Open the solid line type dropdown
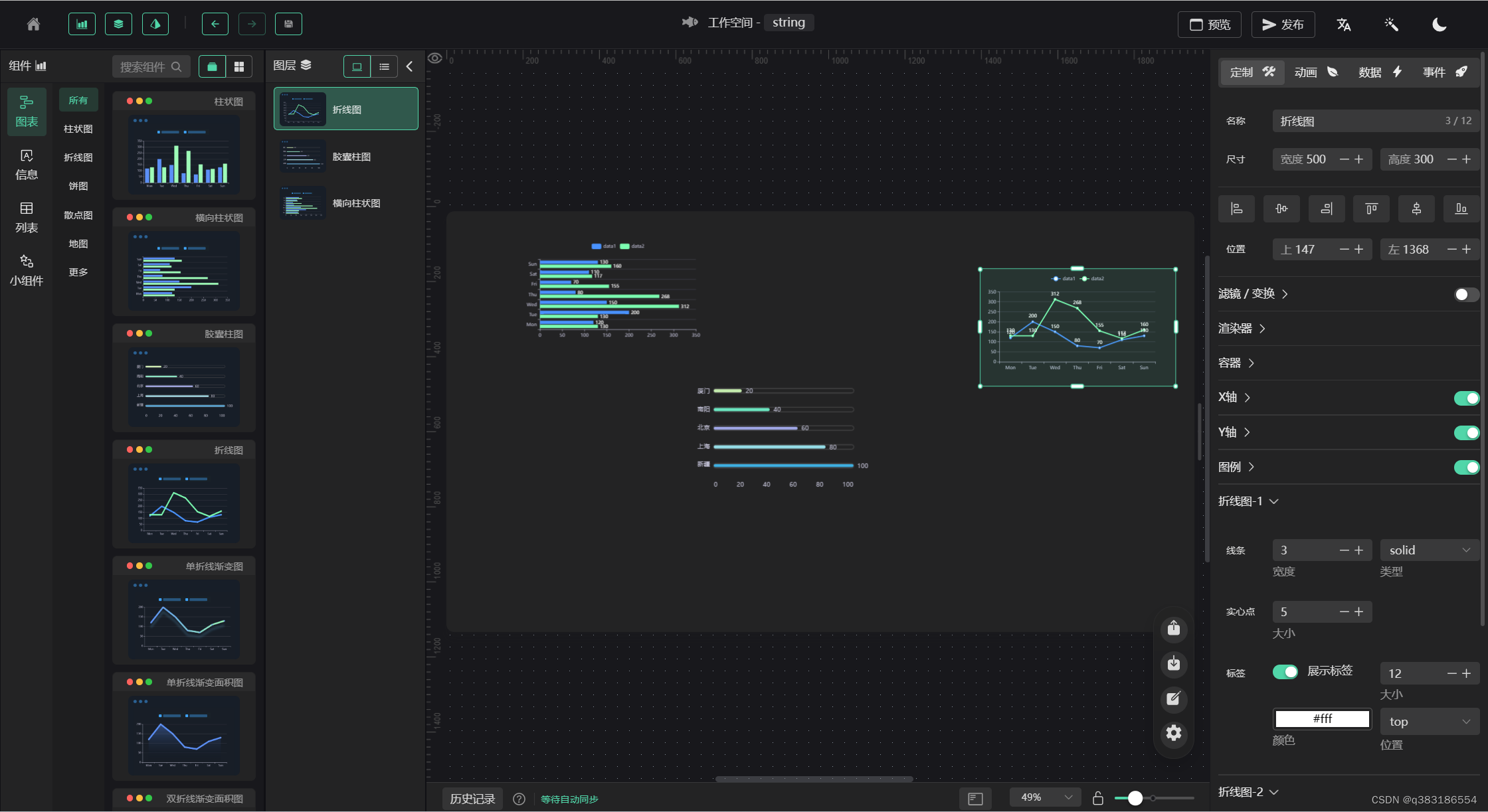1488x812 pixels. 1430,550
